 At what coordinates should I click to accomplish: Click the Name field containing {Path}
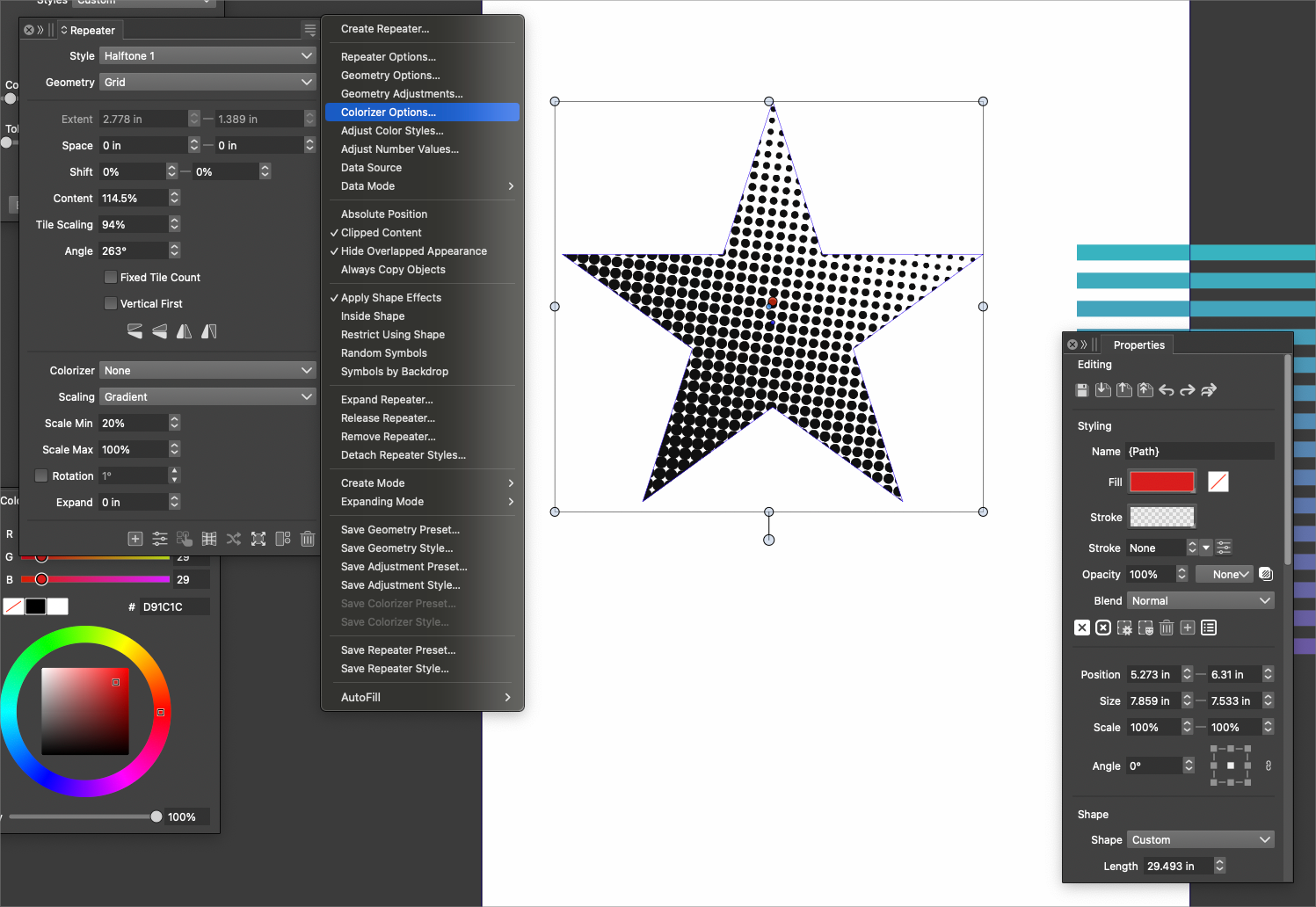(x=1199, y=452)
